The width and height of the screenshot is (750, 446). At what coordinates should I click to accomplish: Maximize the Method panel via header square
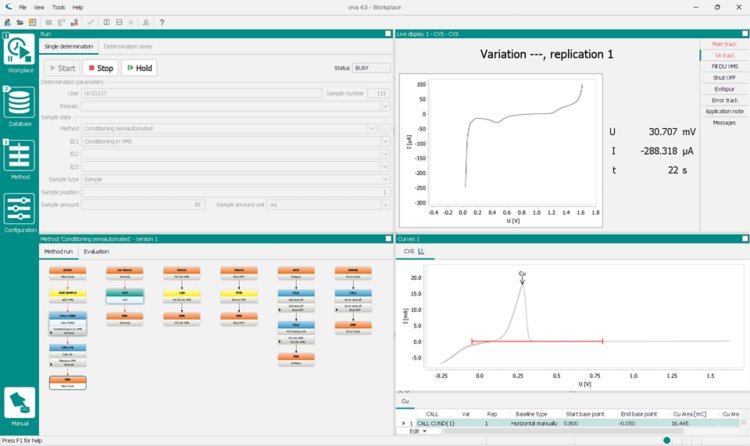388,238
